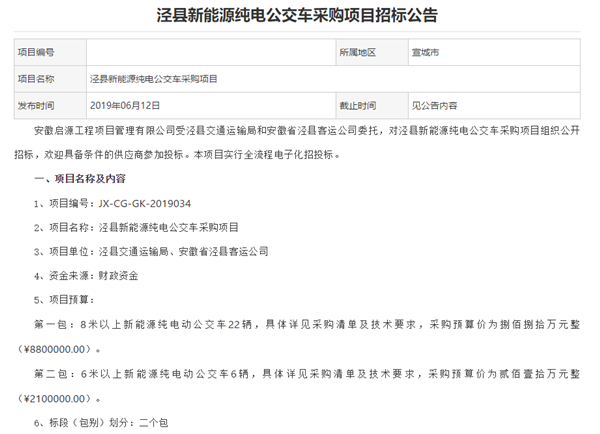The height and width of the screenshot is (434, 600).
Task: Select the budget amount ¥2100000.00
Action: click(60, 397)
